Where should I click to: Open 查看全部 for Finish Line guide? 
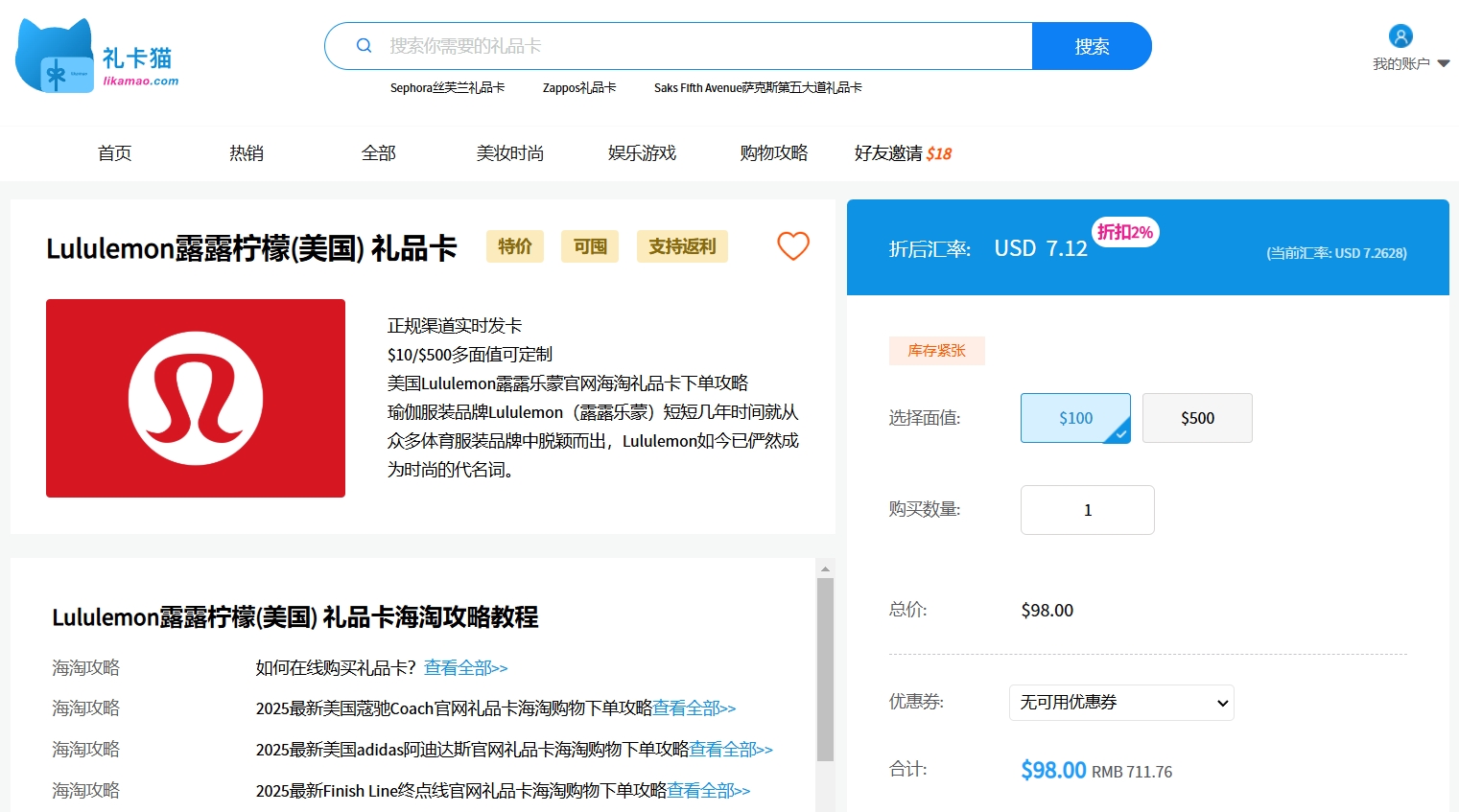pos(709,791)
